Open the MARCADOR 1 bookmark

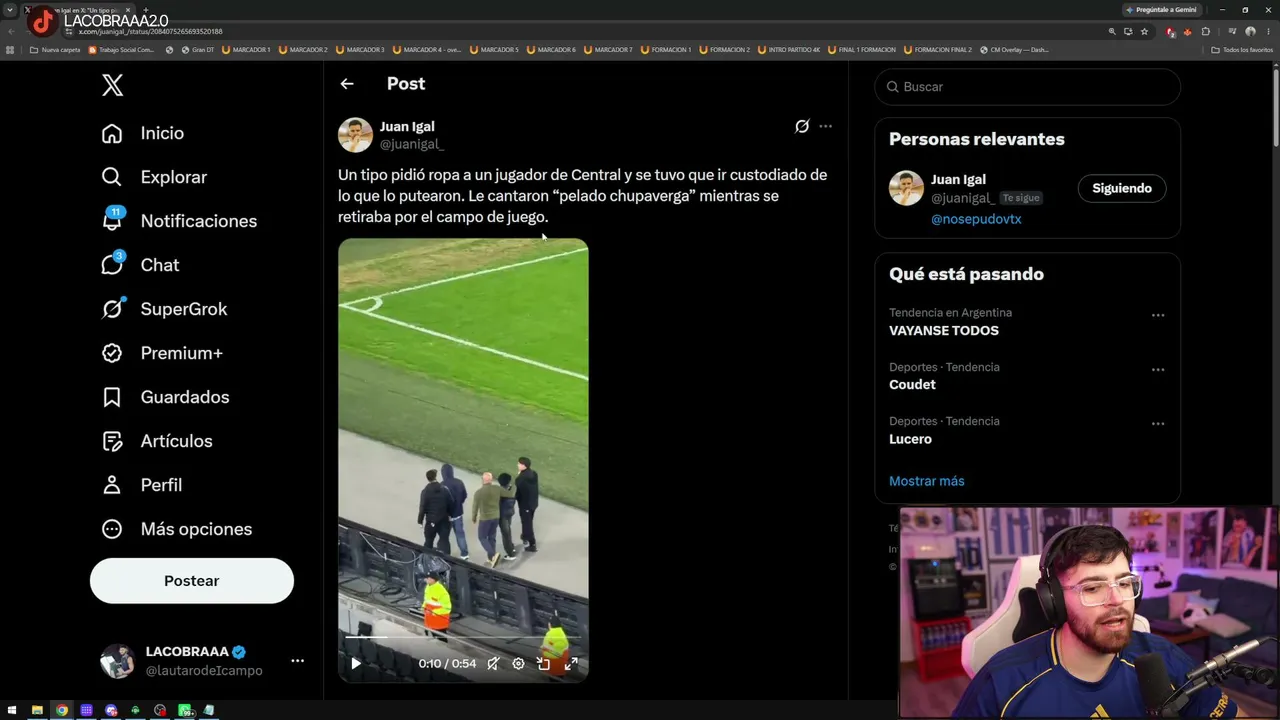pos(246,50)
